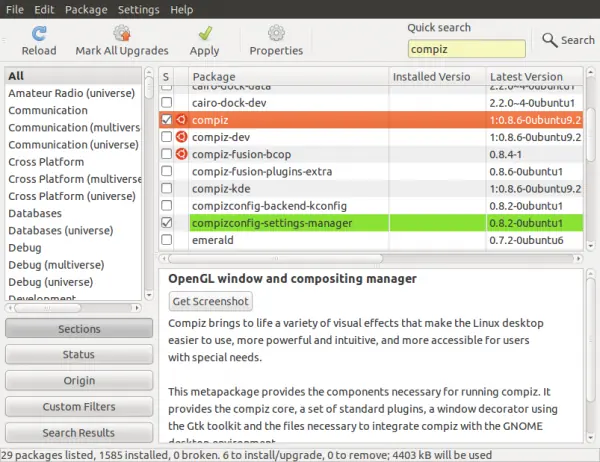
Task: Select the plain Debug category
Action: pyautogui.click(x=73, y=248)
